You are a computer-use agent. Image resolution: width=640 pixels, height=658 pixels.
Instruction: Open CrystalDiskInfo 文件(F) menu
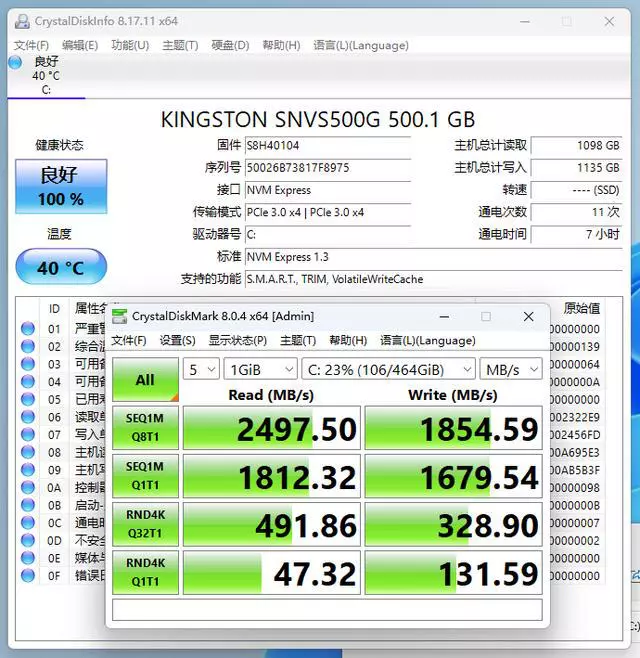coord(31,45)
